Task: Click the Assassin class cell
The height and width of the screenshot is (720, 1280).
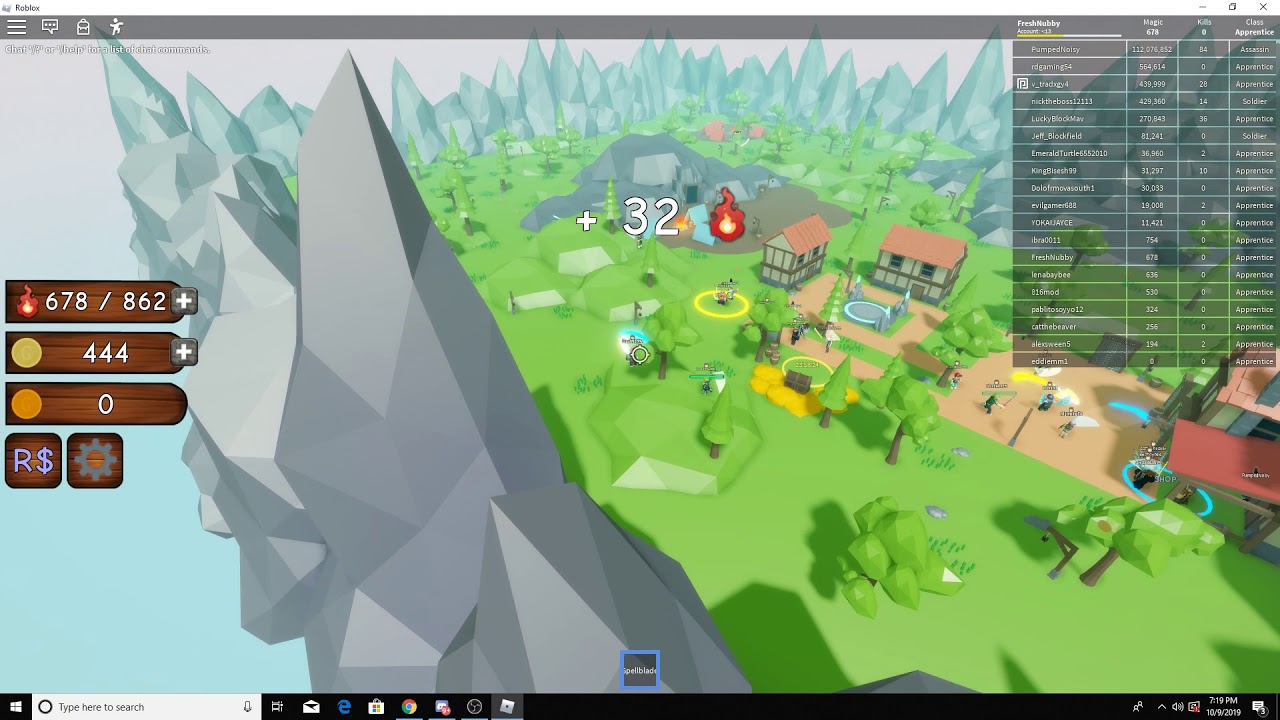Action: [1254, 49]
